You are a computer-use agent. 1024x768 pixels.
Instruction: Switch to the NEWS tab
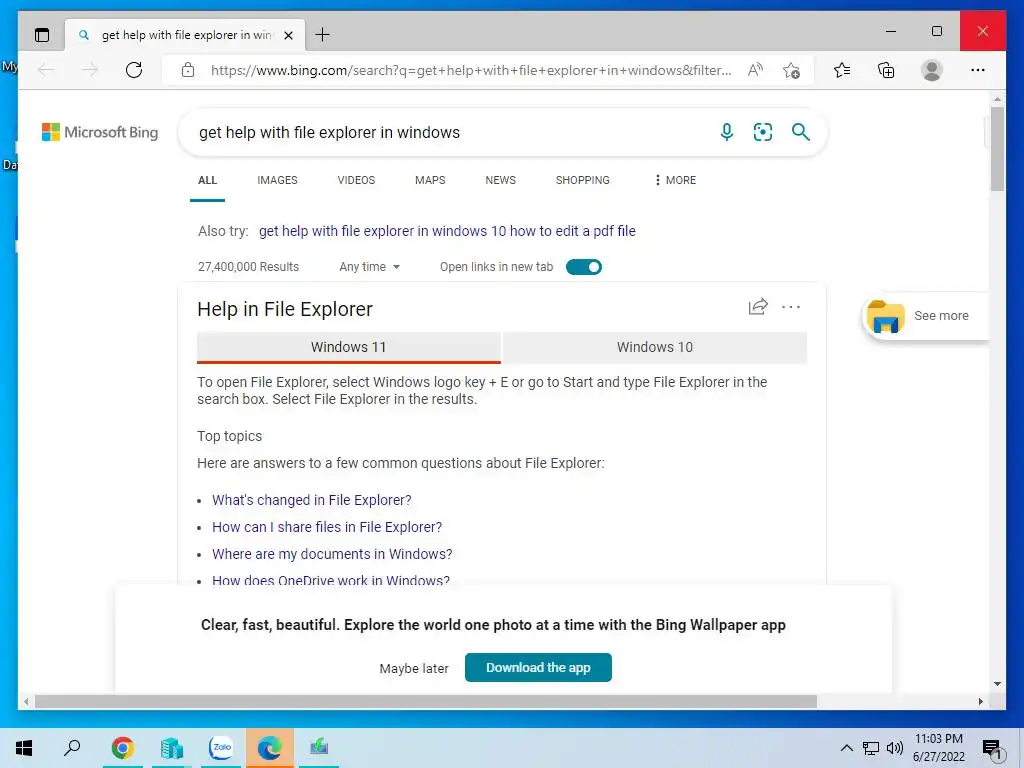(500, 180)
